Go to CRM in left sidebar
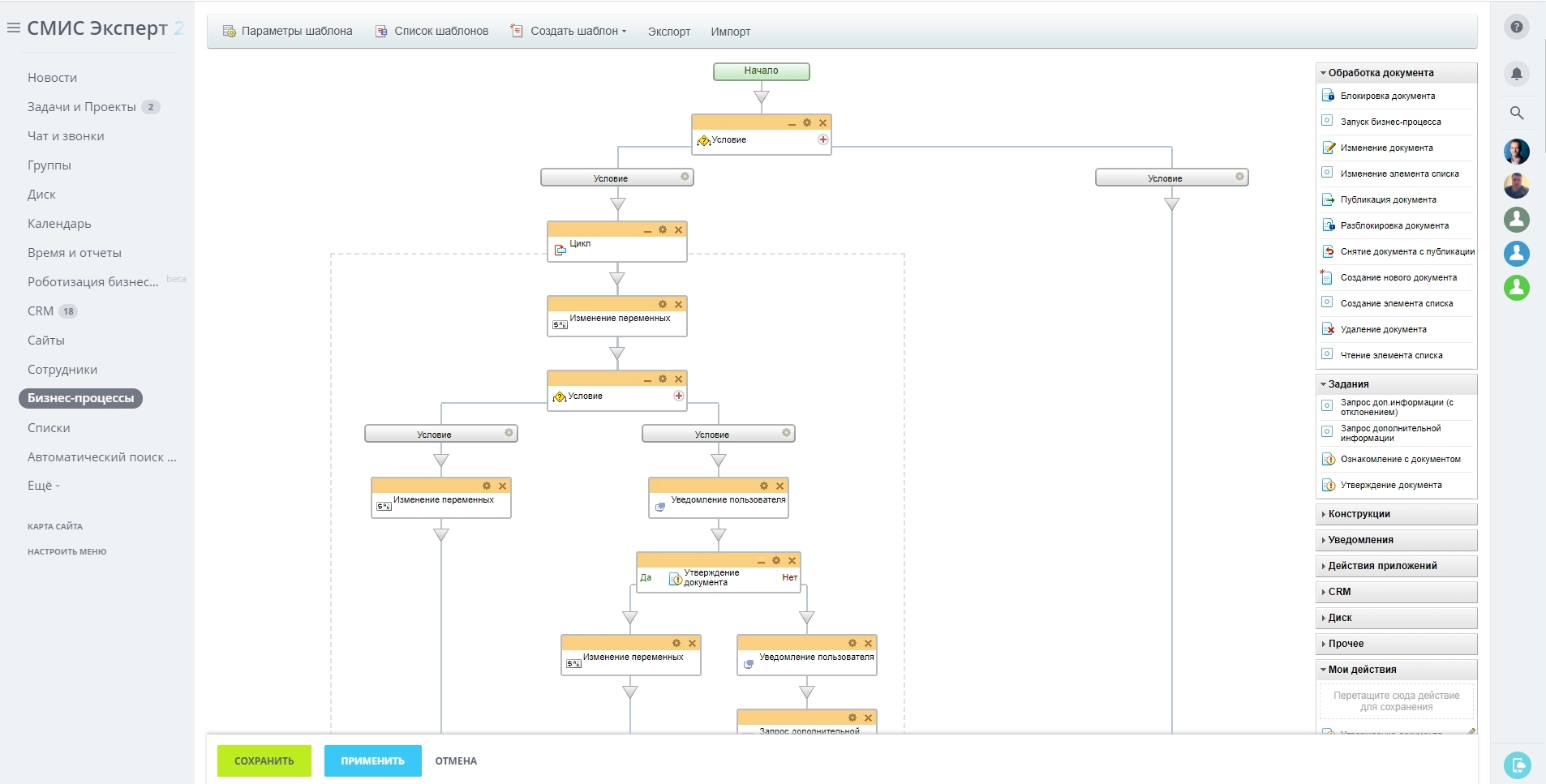Screen dimensions: 1546x784 click(41, 311)
